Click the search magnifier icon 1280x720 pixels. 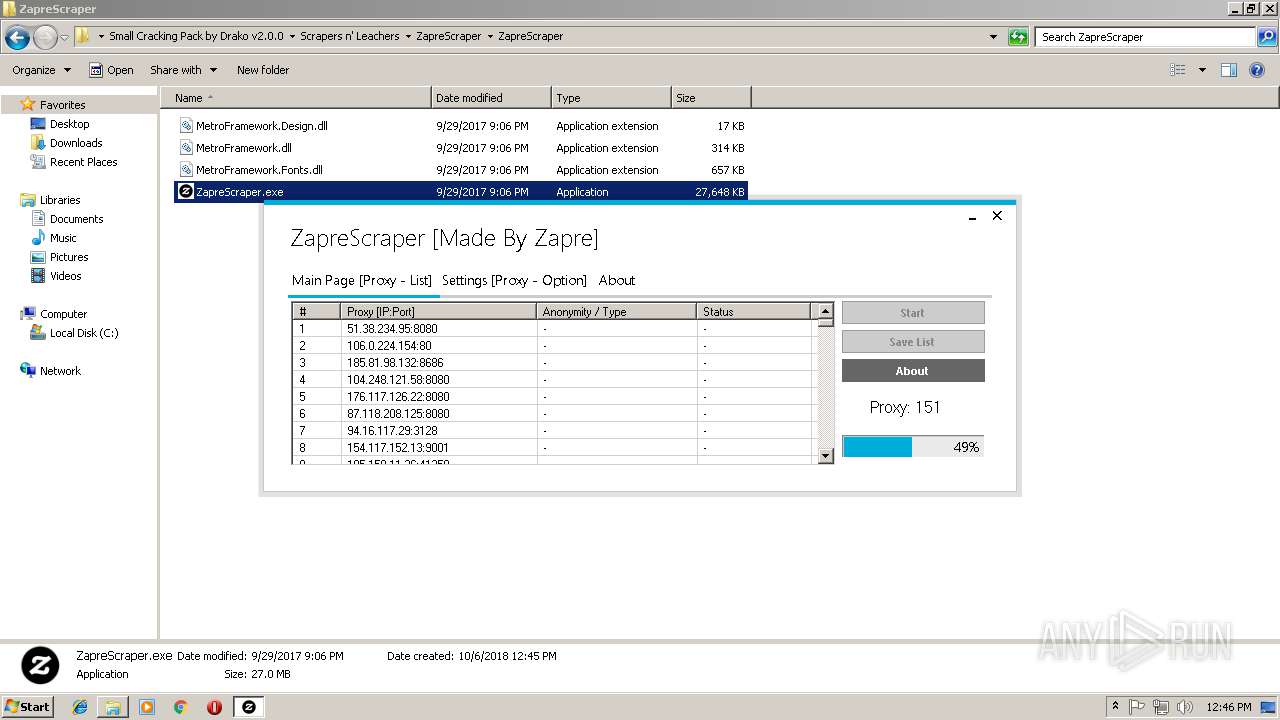pos(1268,37)
